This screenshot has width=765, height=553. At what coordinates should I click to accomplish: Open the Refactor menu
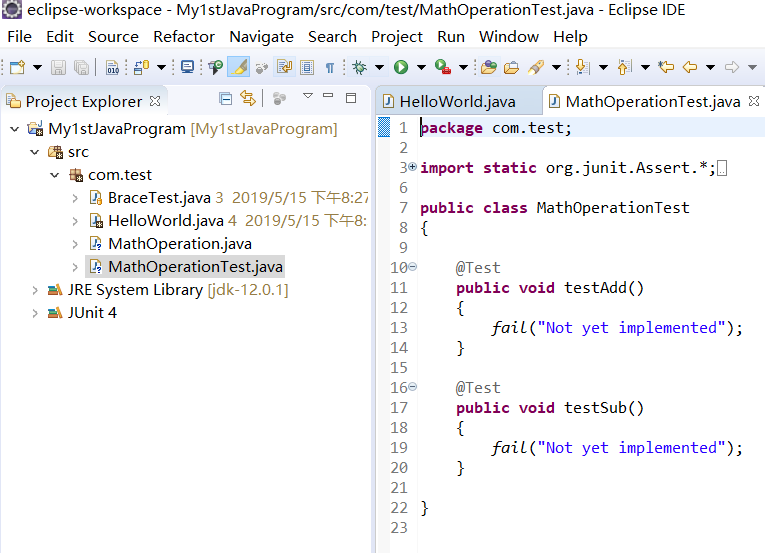184,37
